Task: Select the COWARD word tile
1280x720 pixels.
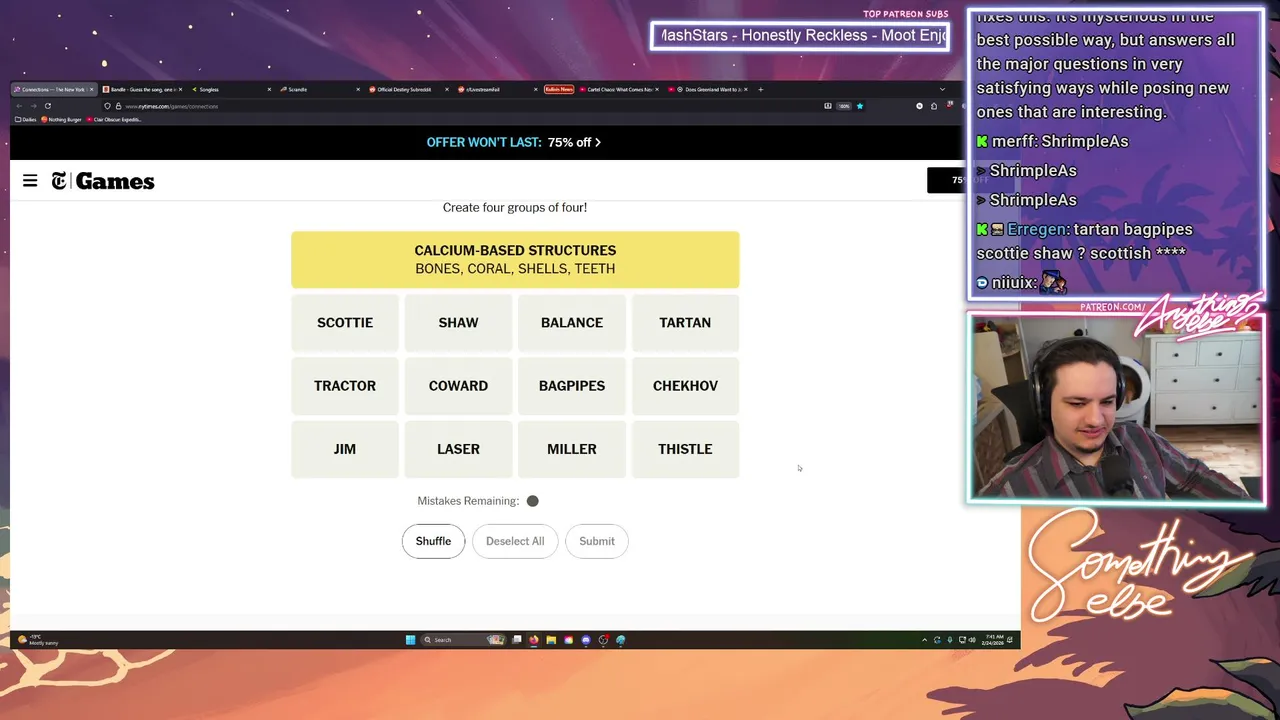Action: pyautogui.click(x=458, y=386)
